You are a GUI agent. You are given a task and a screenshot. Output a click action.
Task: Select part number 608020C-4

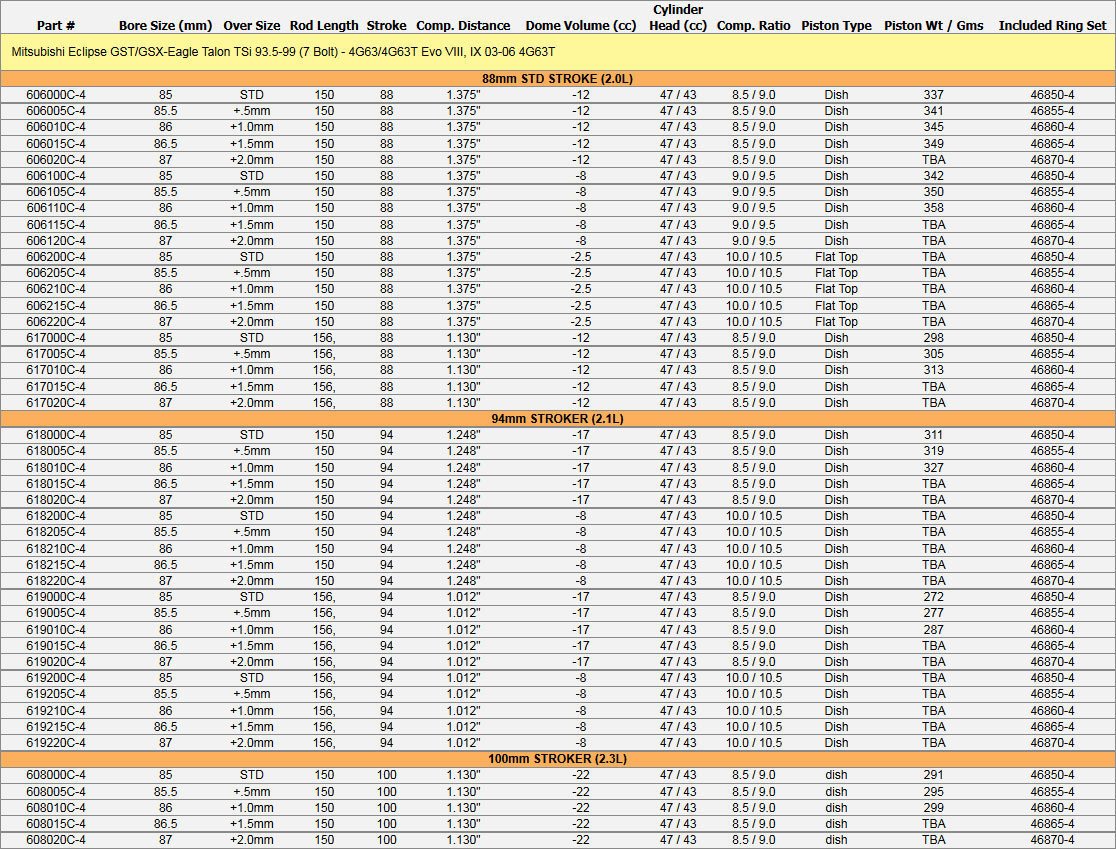56,840
